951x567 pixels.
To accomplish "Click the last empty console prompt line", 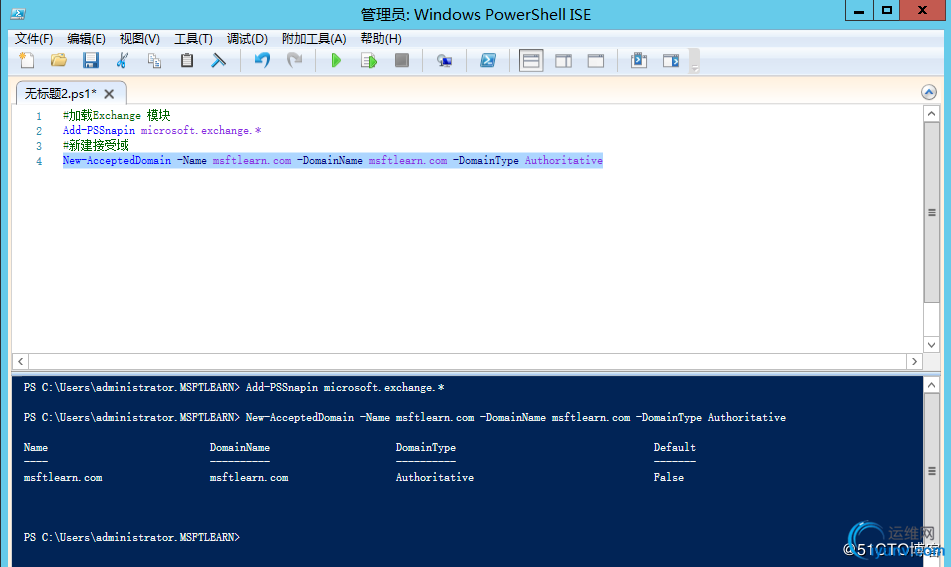I will click(x=132, y=537).
